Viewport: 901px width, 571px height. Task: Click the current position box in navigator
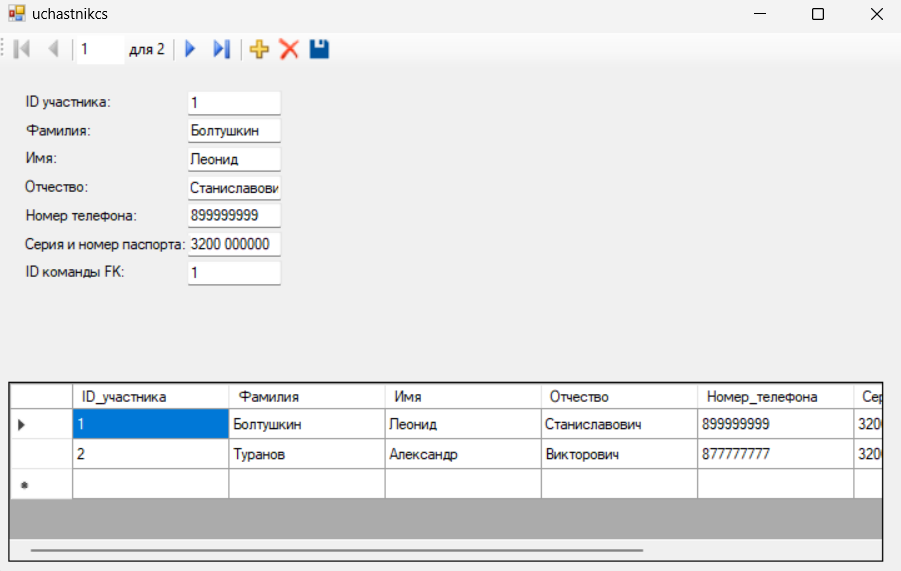[x=100, y=49]
